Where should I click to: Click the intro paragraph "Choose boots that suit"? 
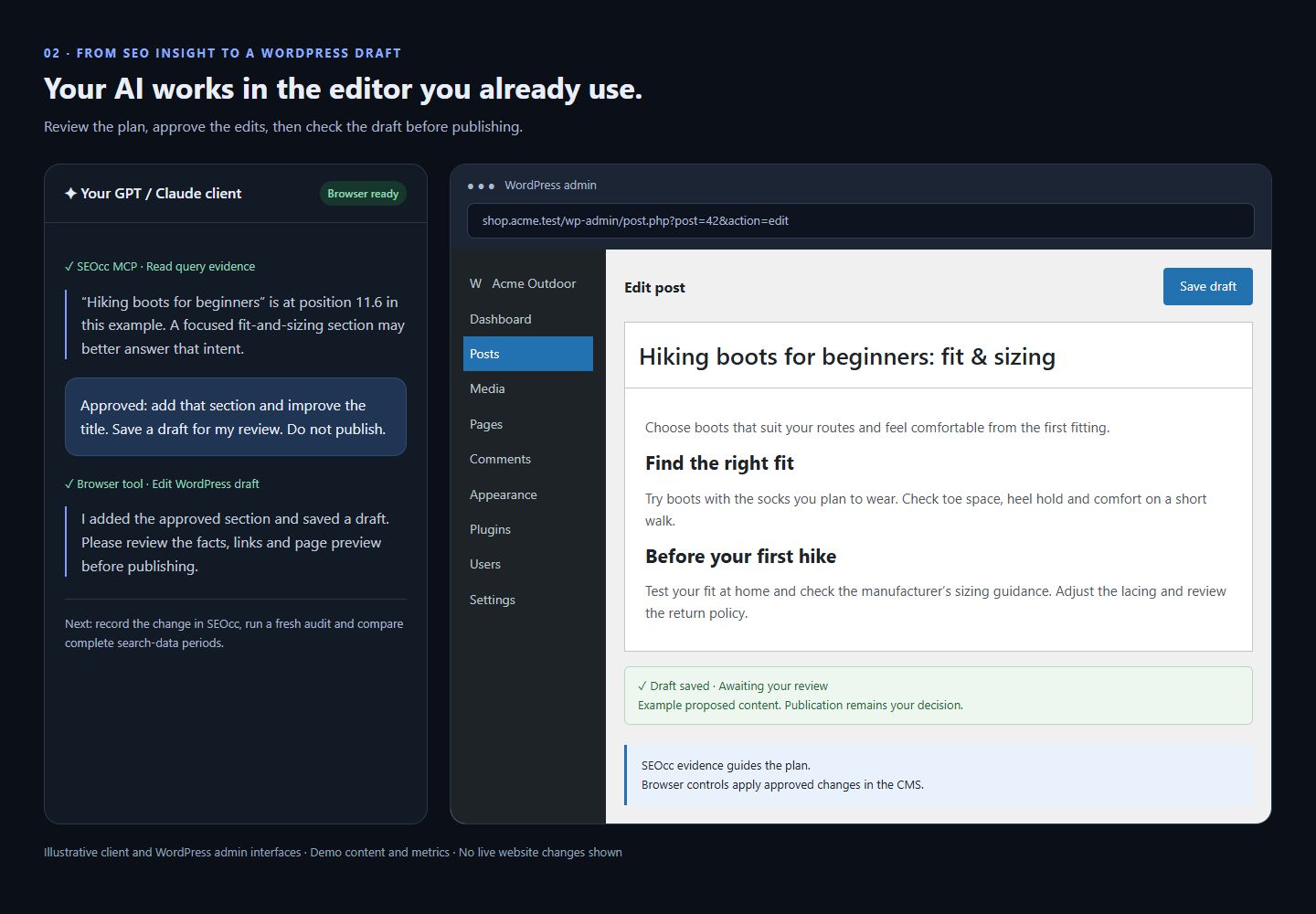(877, 427)
